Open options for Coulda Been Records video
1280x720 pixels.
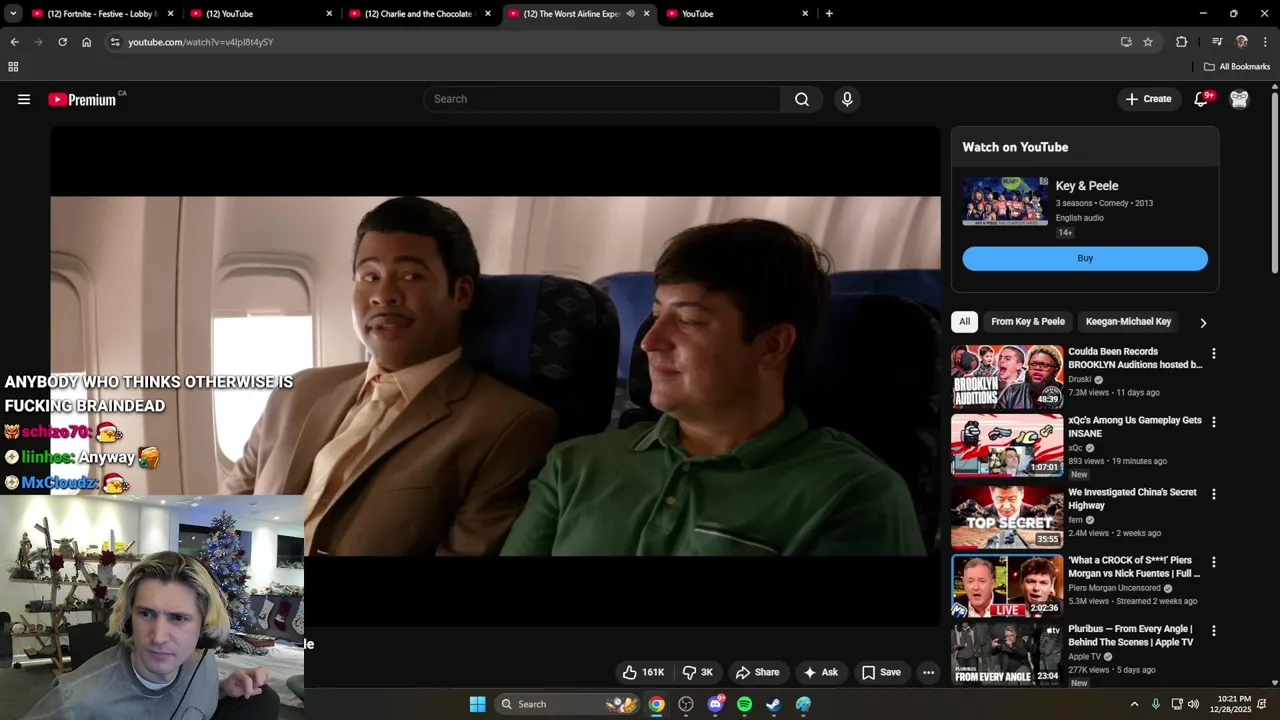click(x=1213, y=354)
